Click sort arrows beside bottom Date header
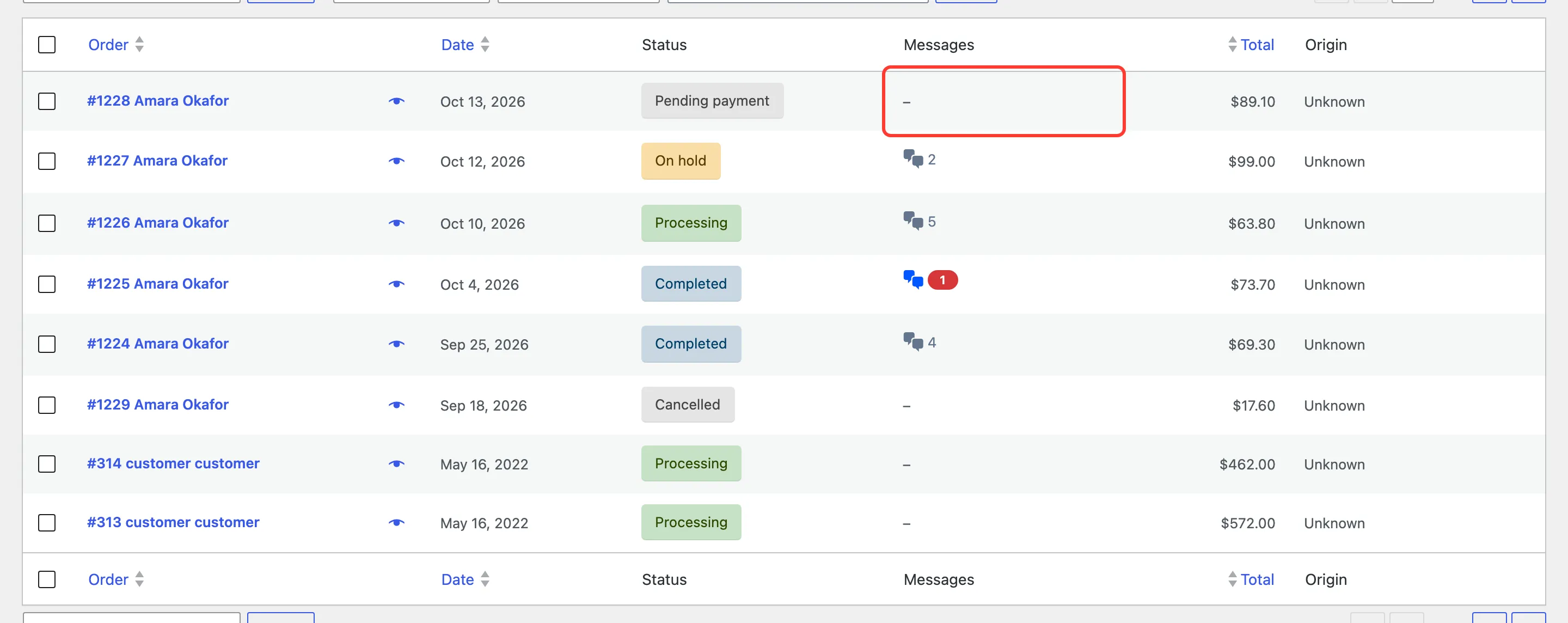The image size is (1568, 623). tap(485, 579)
